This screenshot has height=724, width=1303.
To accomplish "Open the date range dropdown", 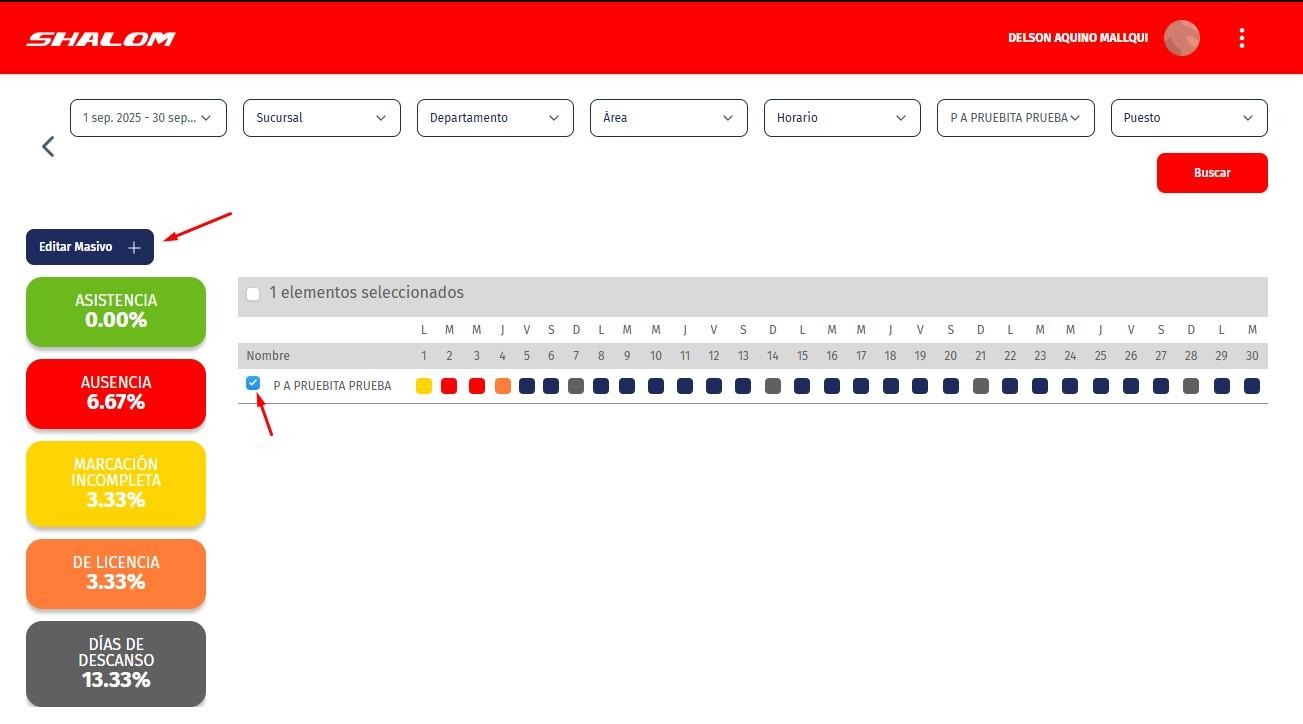I will (148, 118).
